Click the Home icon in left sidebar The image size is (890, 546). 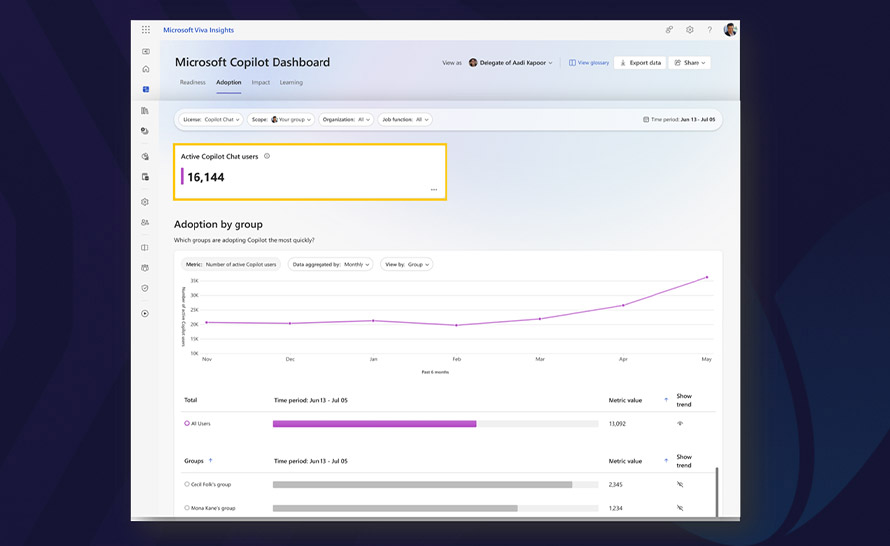[146, 69]
